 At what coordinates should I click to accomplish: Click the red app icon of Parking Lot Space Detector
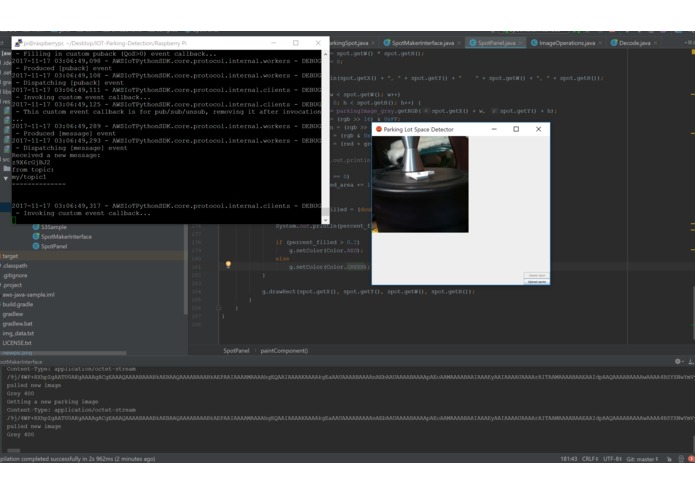coord(379,129)
